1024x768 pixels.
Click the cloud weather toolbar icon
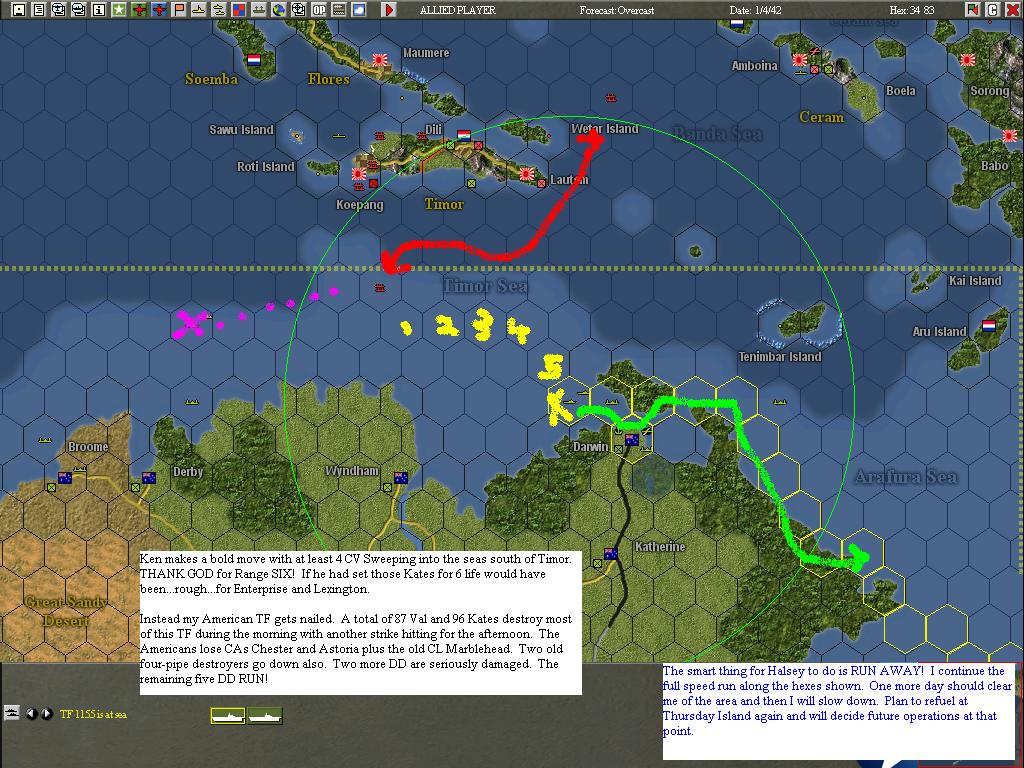coord(359,9)
